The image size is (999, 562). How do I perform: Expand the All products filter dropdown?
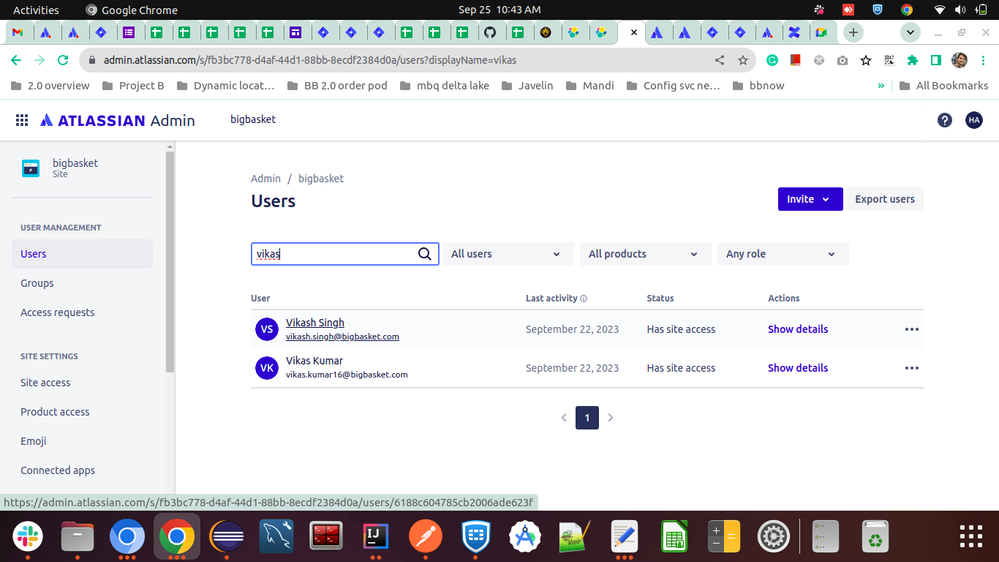pyautogui.click(x=643, y=254)
